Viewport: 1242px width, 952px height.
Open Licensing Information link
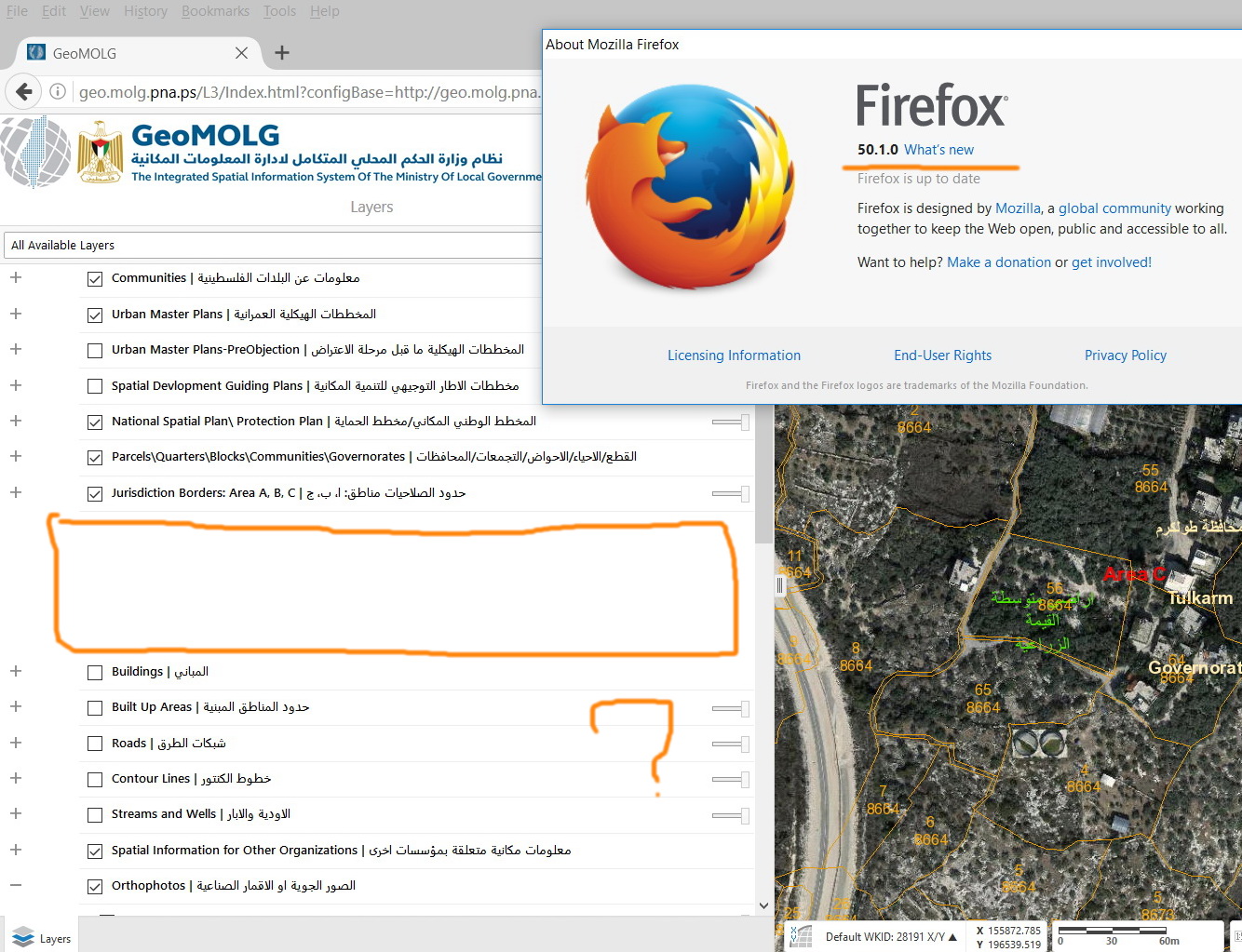pyautogui.click(x=734, y=355)
